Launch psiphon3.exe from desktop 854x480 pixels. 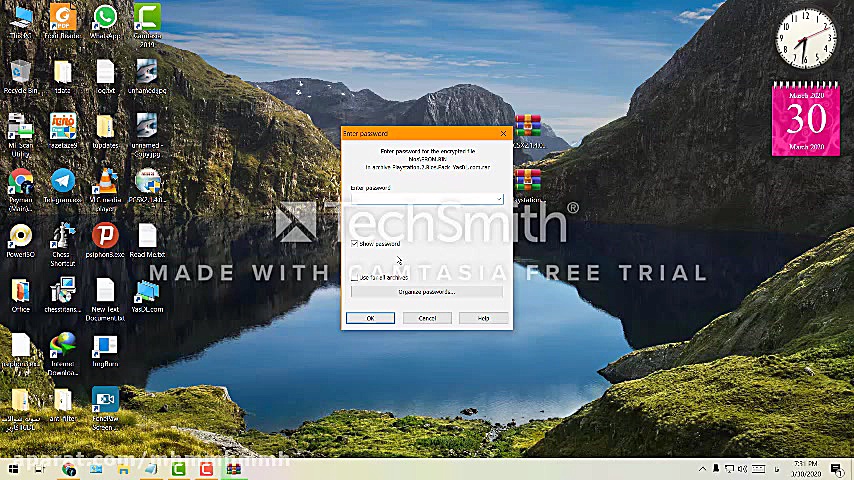[105, 241]
